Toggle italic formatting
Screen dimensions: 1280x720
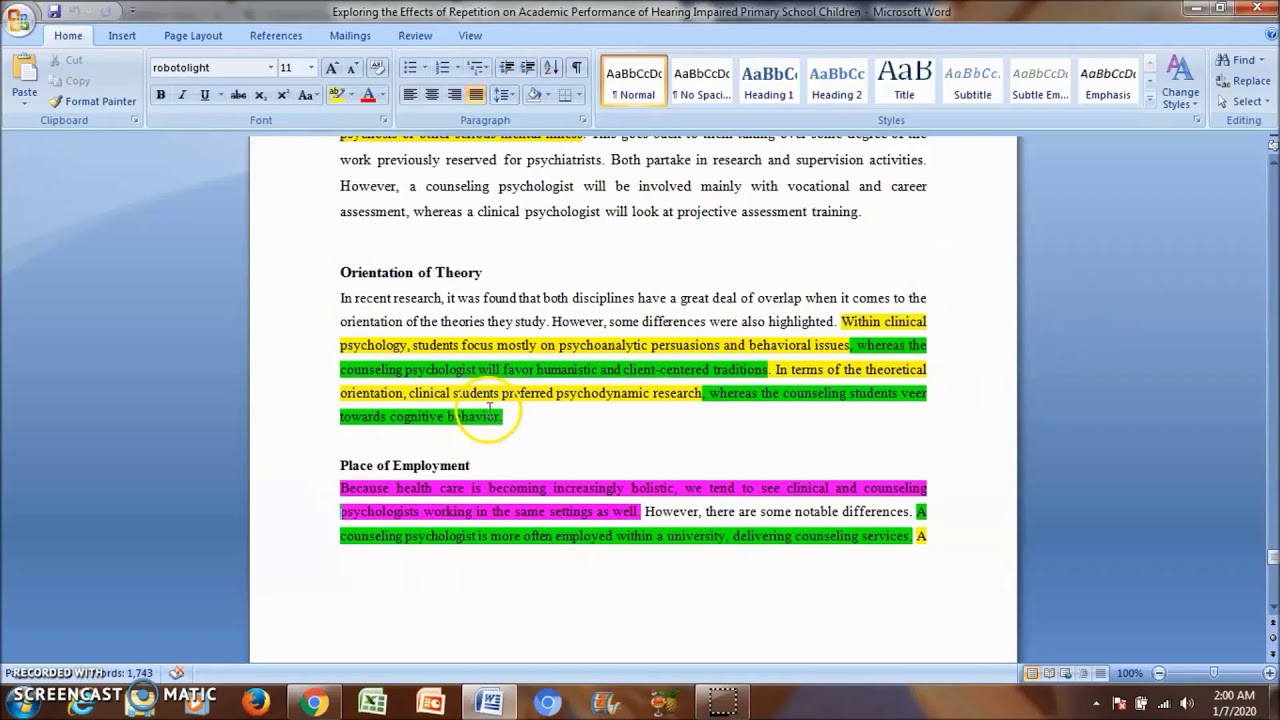pyautogui.click(x=182, y=95)
